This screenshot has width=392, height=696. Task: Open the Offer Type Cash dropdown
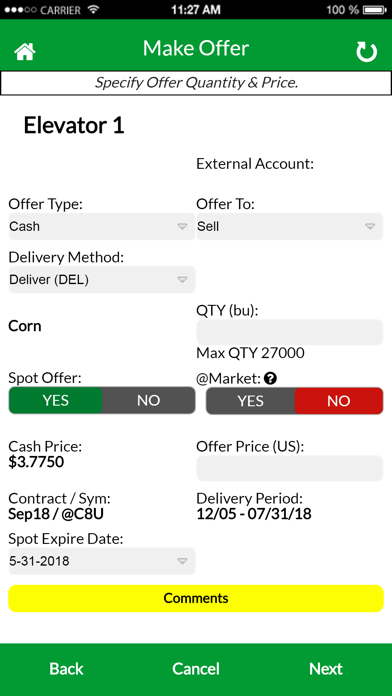point(102,226)
